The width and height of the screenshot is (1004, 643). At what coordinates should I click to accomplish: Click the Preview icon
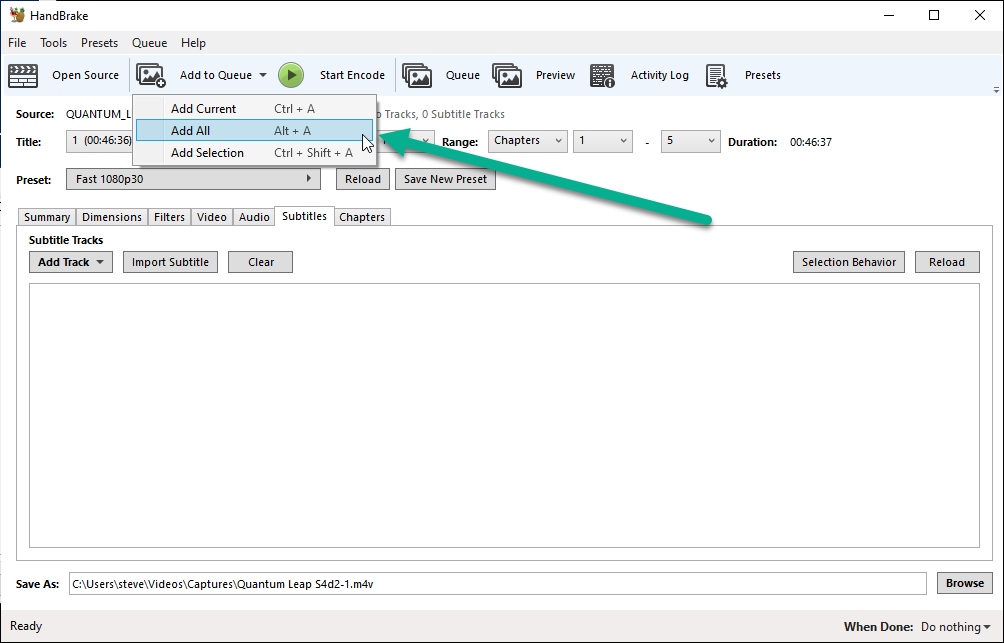(507, 76)
